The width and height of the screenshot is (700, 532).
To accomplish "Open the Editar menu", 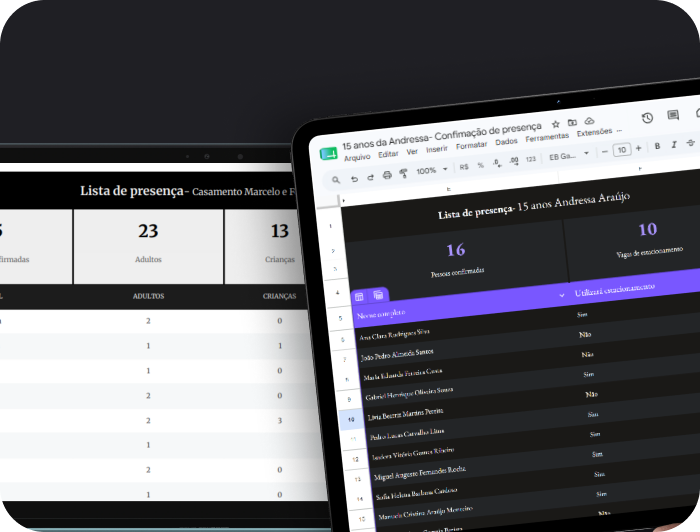I will (x=388, y=154).
